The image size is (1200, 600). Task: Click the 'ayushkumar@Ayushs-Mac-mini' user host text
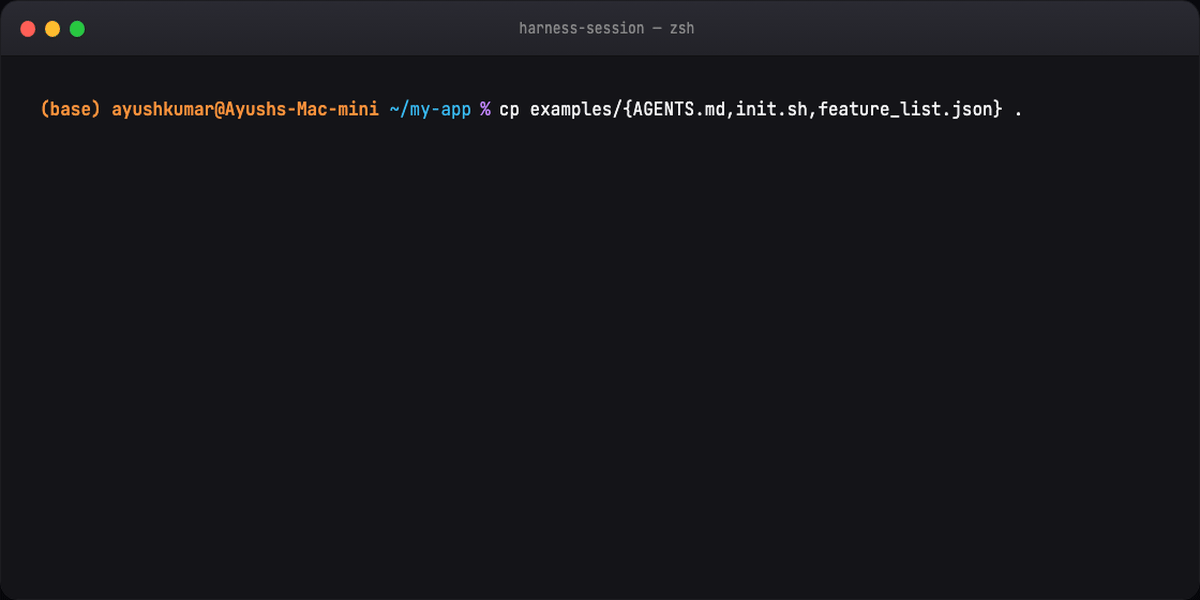(x=245, y=110)
